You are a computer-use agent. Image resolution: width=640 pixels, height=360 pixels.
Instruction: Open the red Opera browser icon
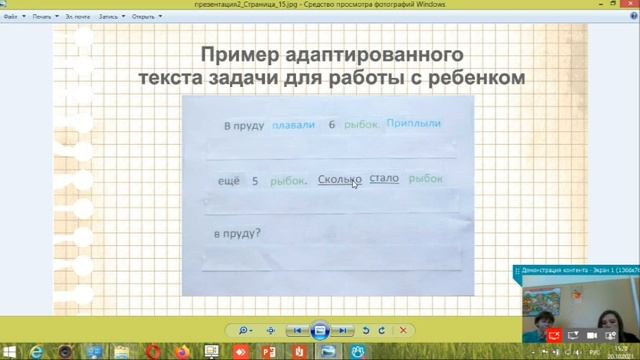point(153,352)
